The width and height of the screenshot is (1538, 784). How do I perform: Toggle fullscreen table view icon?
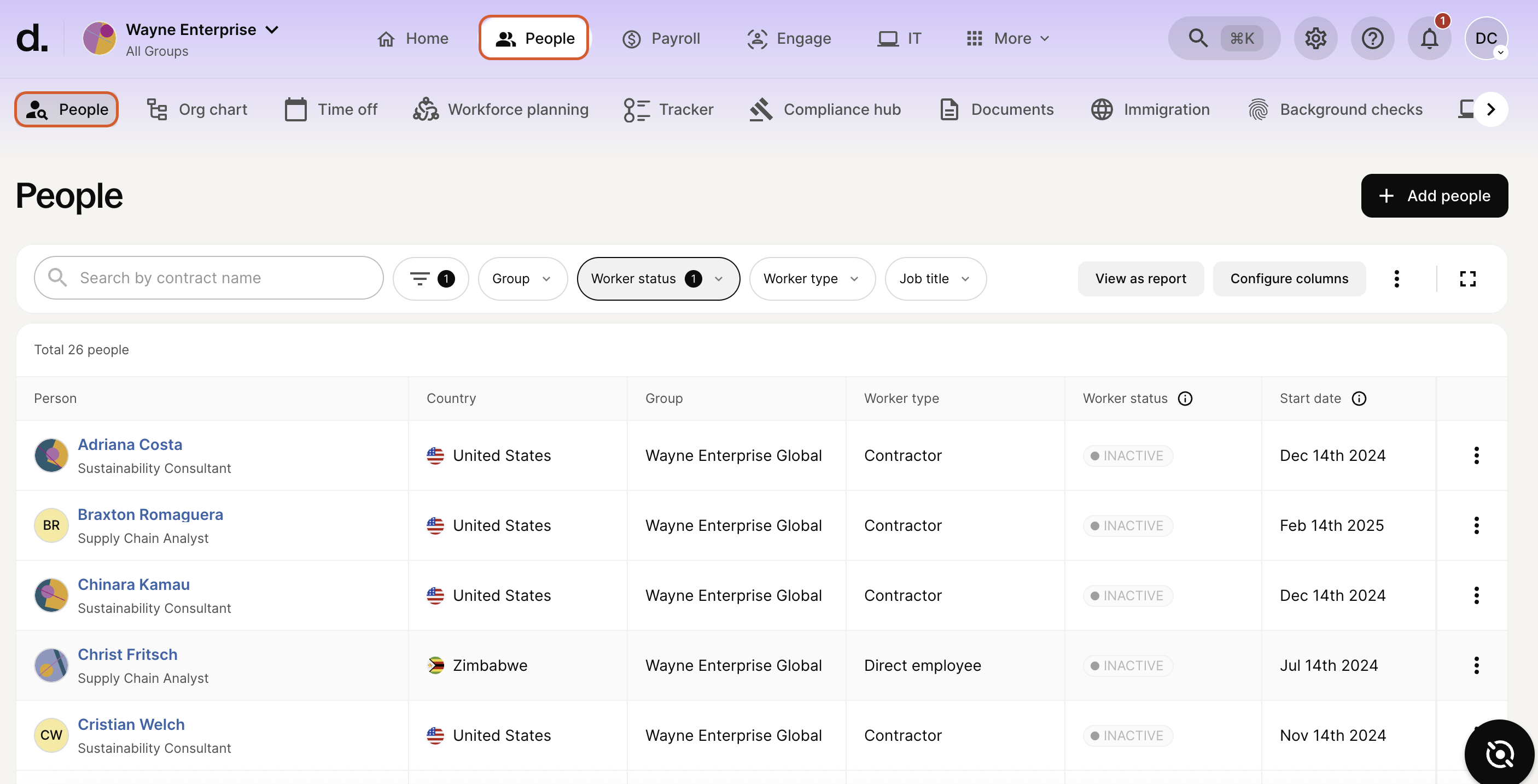coord(1467,279)
